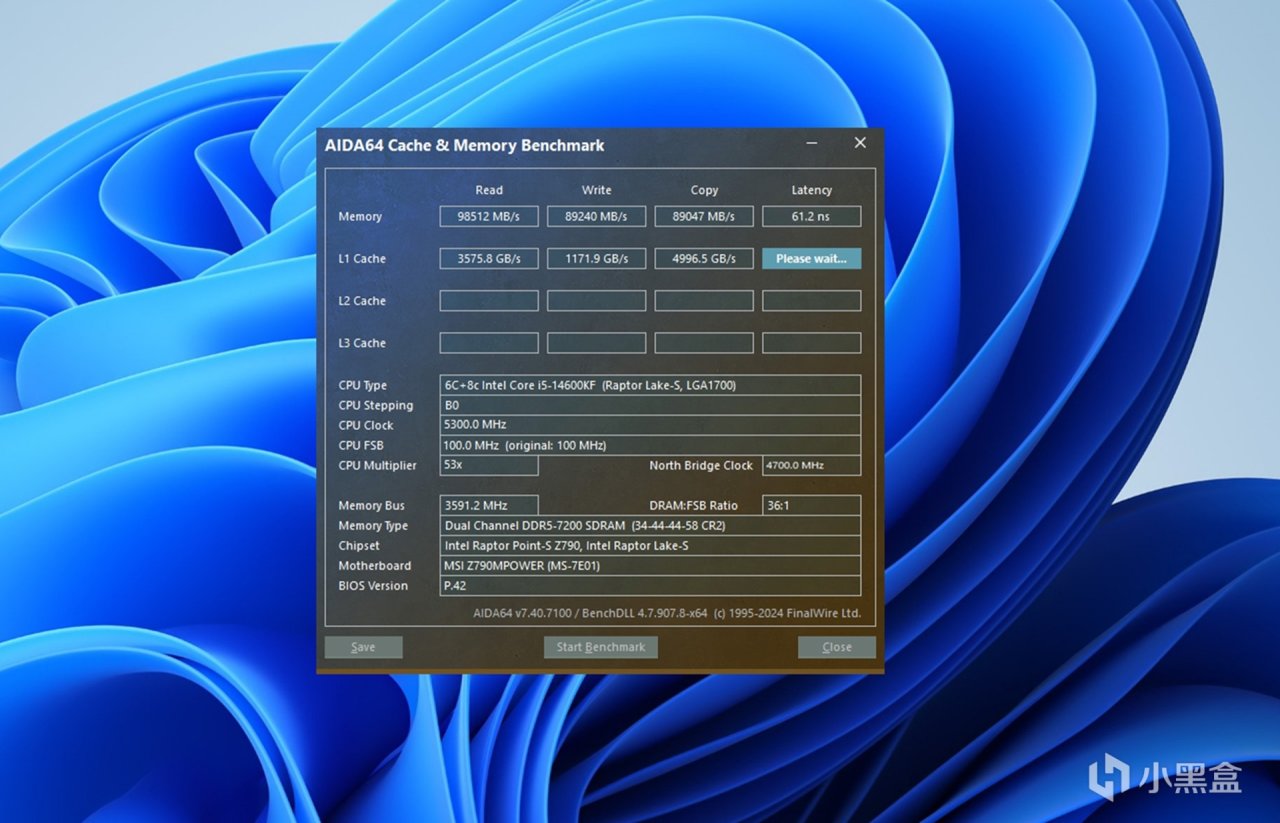Image resolution: width=1280 pixels, height=823 pixels.
Task: Click the Write column header
Action: [596, 190]
